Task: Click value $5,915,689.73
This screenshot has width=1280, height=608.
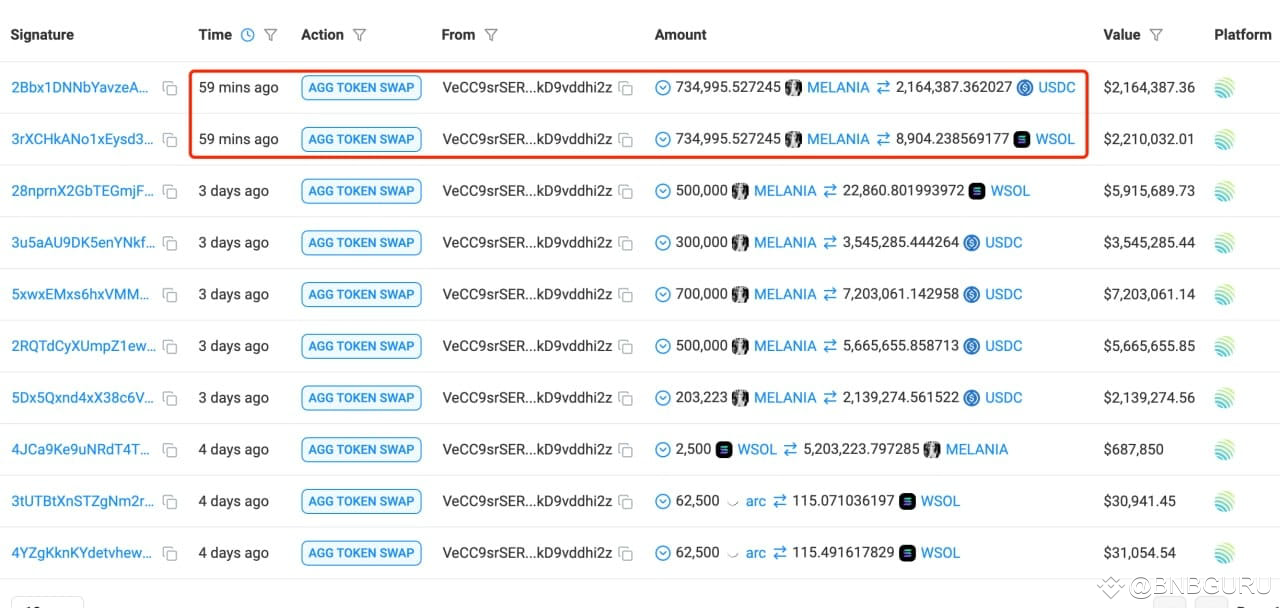Action: click(1149, 191)
